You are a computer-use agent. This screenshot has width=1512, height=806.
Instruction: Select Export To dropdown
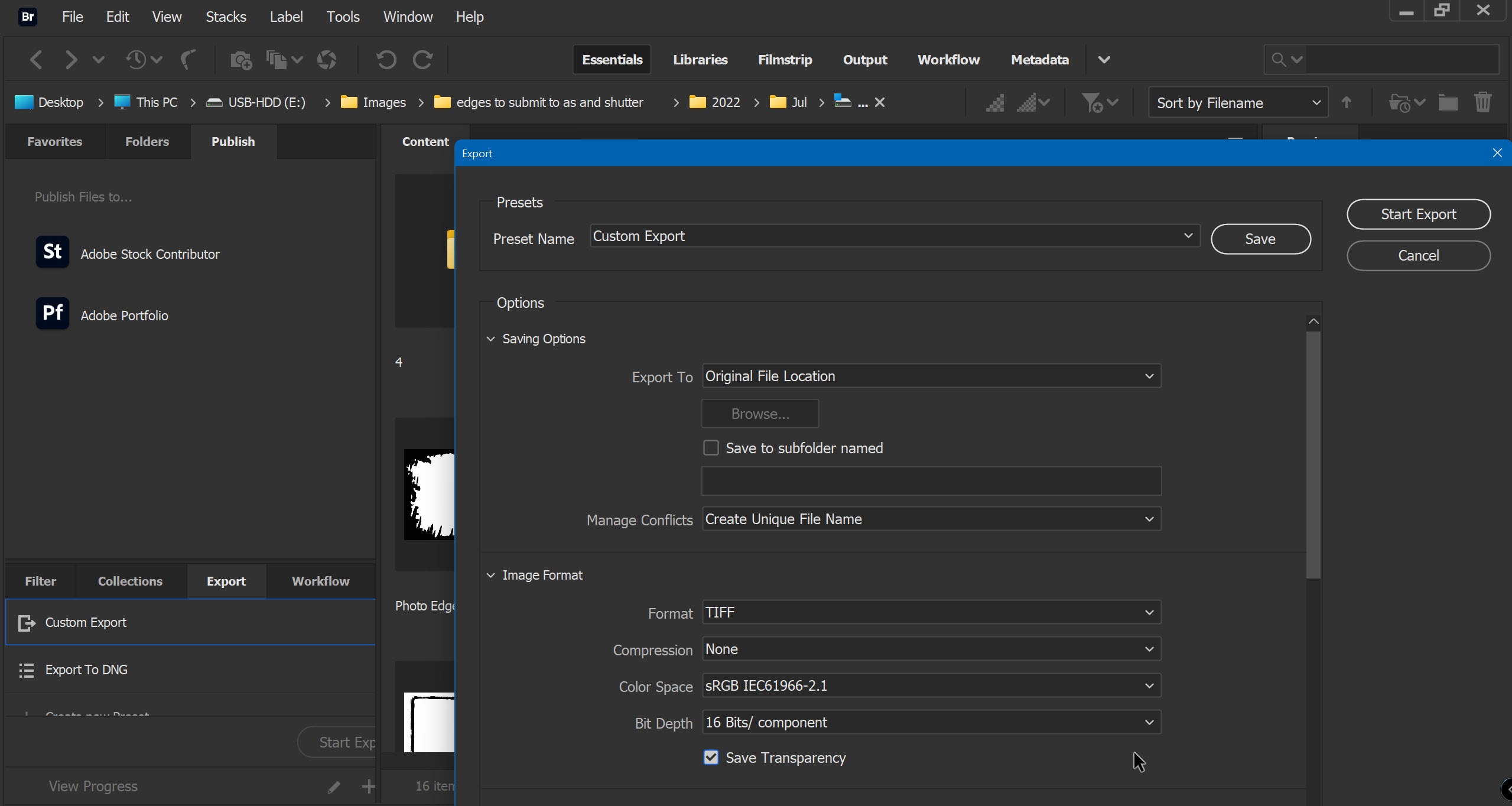[929, 375]
